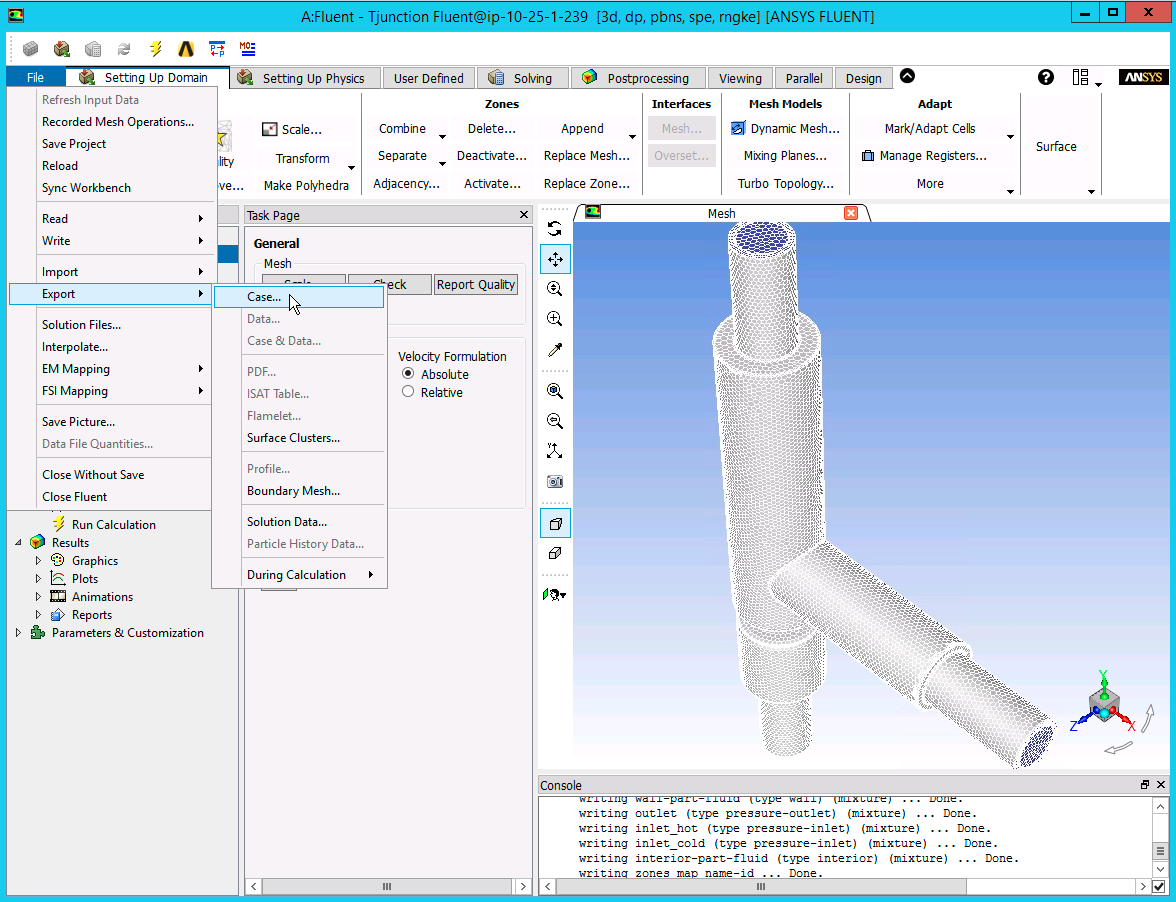
Task: Switch to the Solving tab
Action: [x=522, y=78]
